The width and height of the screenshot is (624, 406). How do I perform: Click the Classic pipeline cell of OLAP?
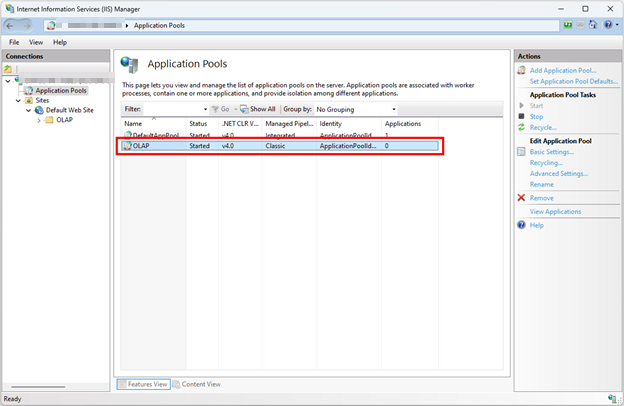coord(275,146)
